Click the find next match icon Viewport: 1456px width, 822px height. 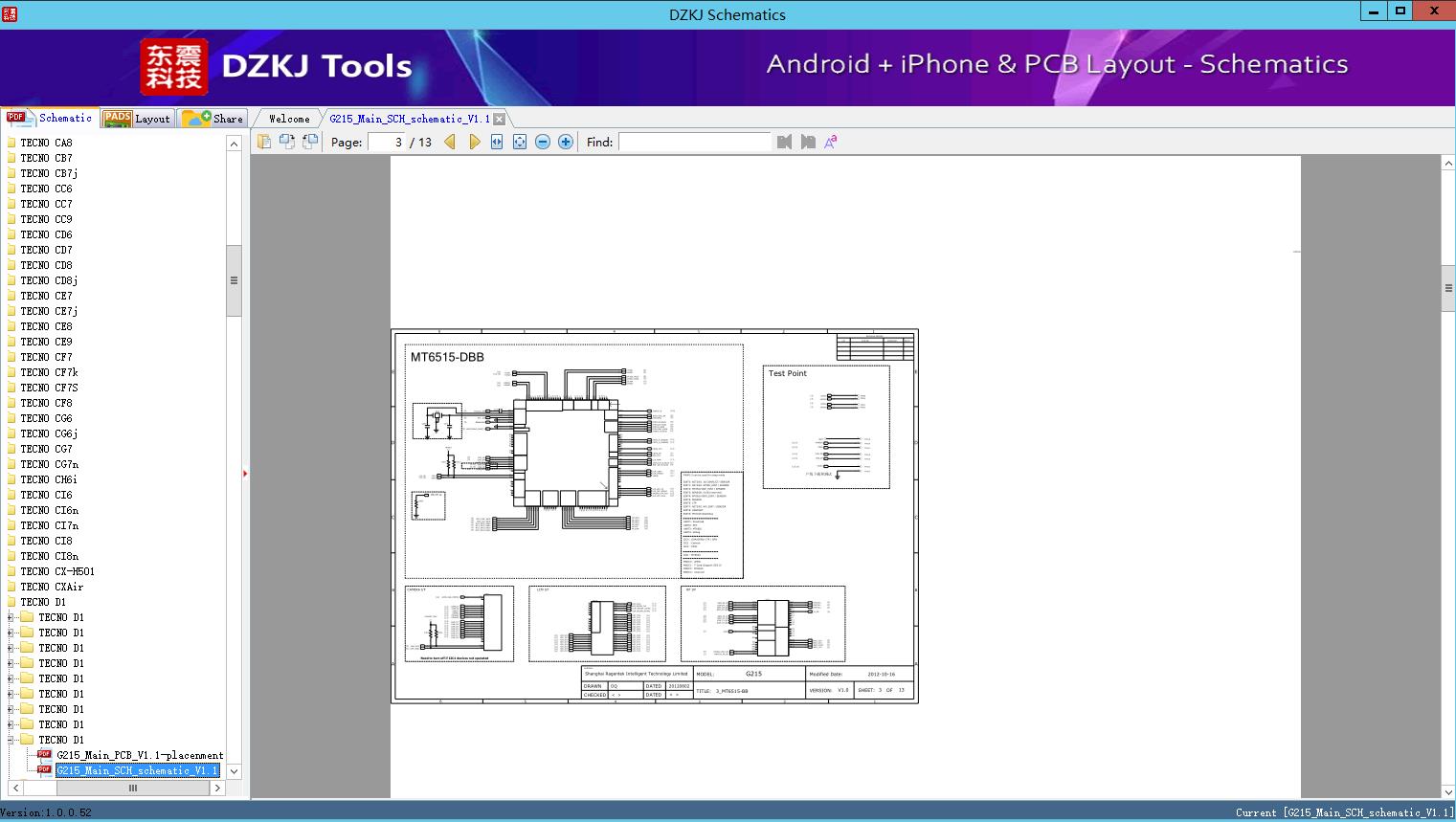point(808,142)
